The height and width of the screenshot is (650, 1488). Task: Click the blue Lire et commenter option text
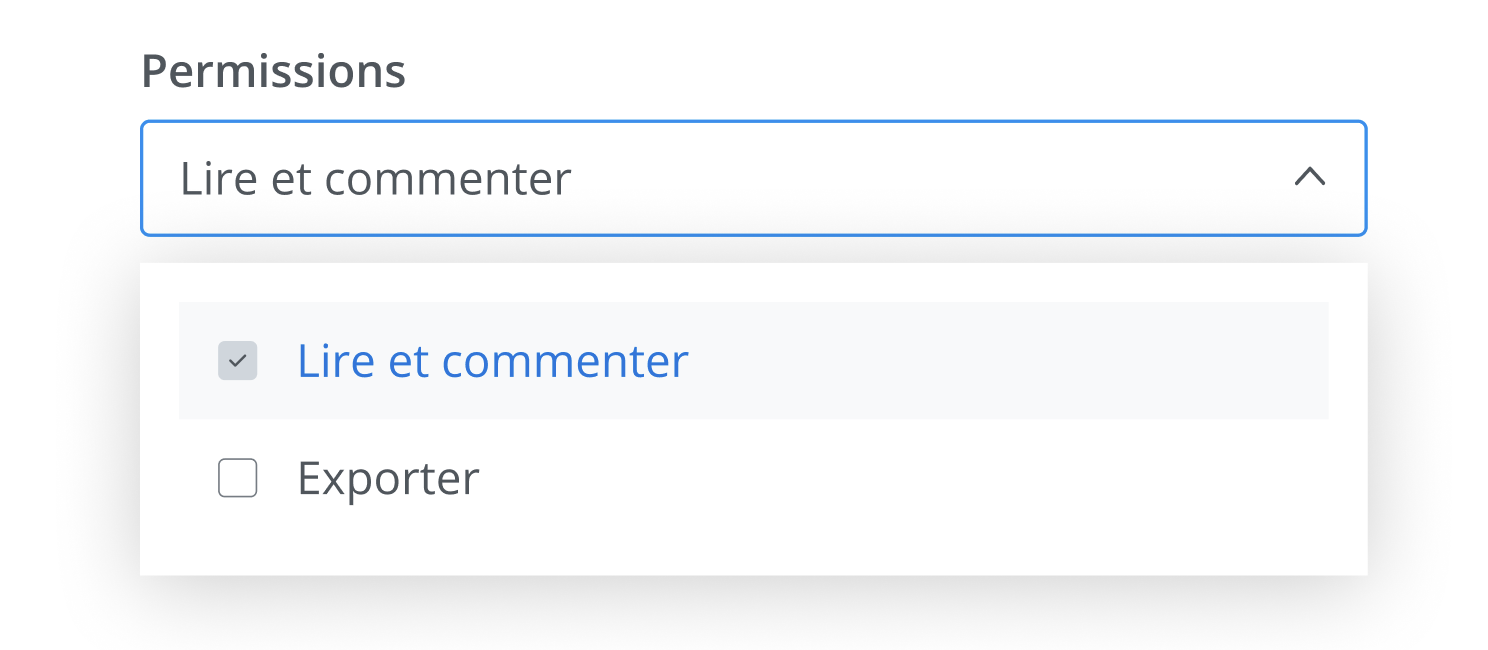(x=493, y=361)
